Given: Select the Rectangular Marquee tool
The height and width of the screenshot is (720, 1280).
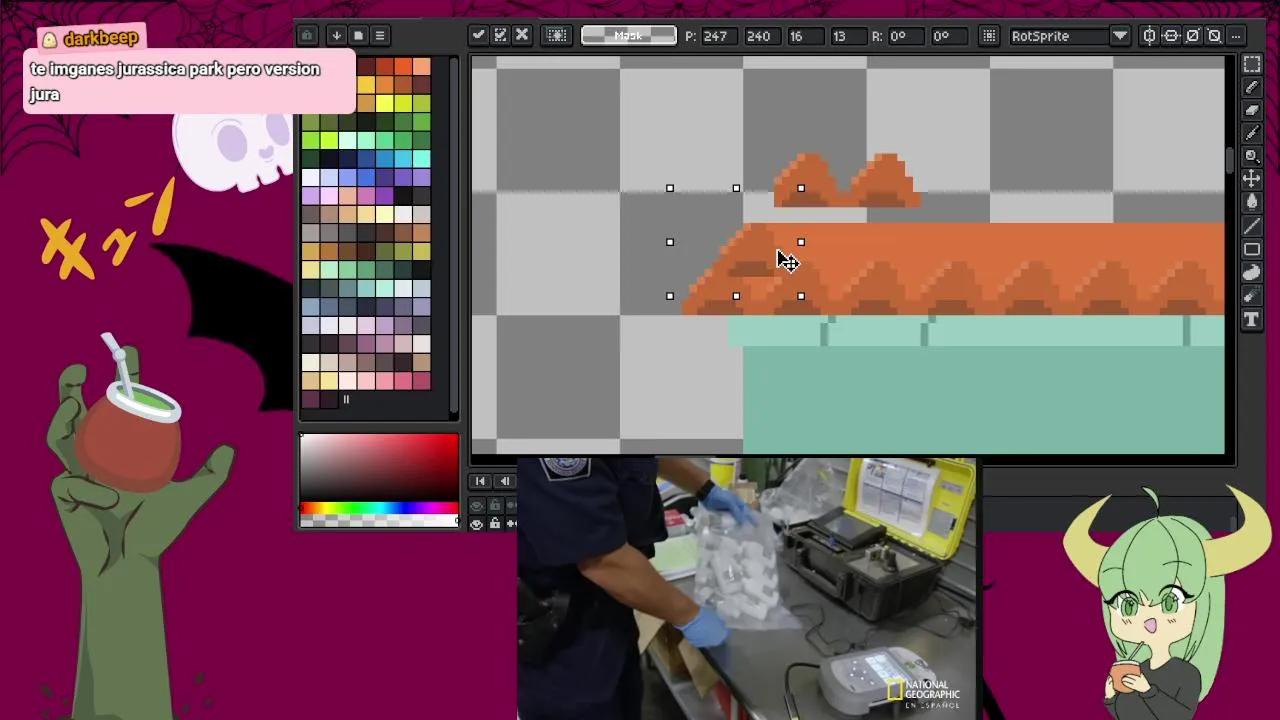Looking at the screenshot, I should click(1252, 64).
